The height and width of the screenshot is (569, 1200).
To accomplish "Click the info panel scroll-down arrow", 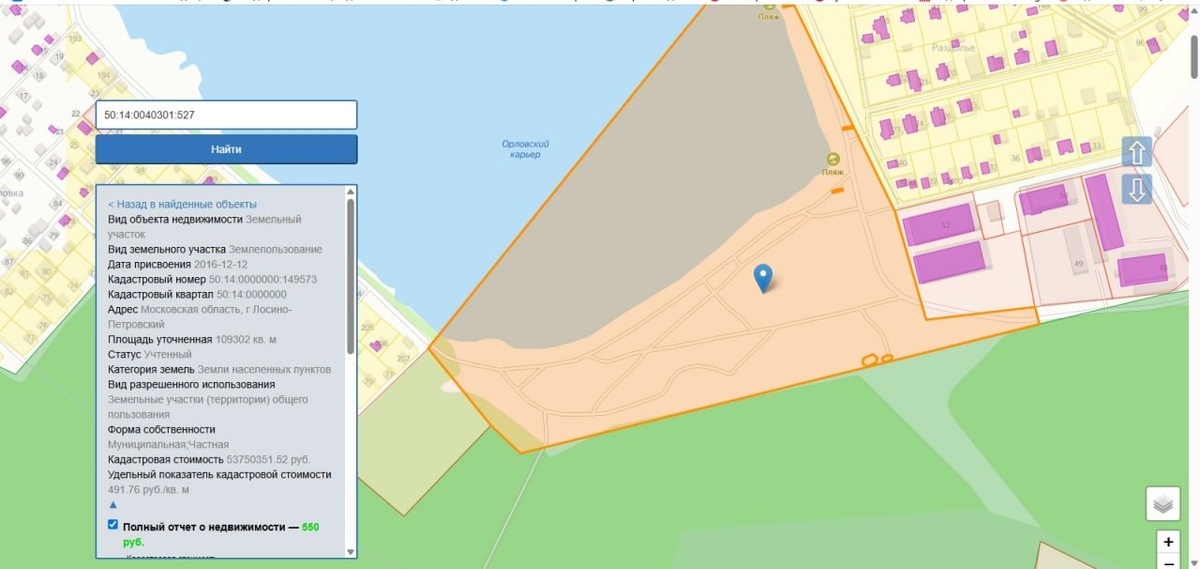I will click(350, 551).
